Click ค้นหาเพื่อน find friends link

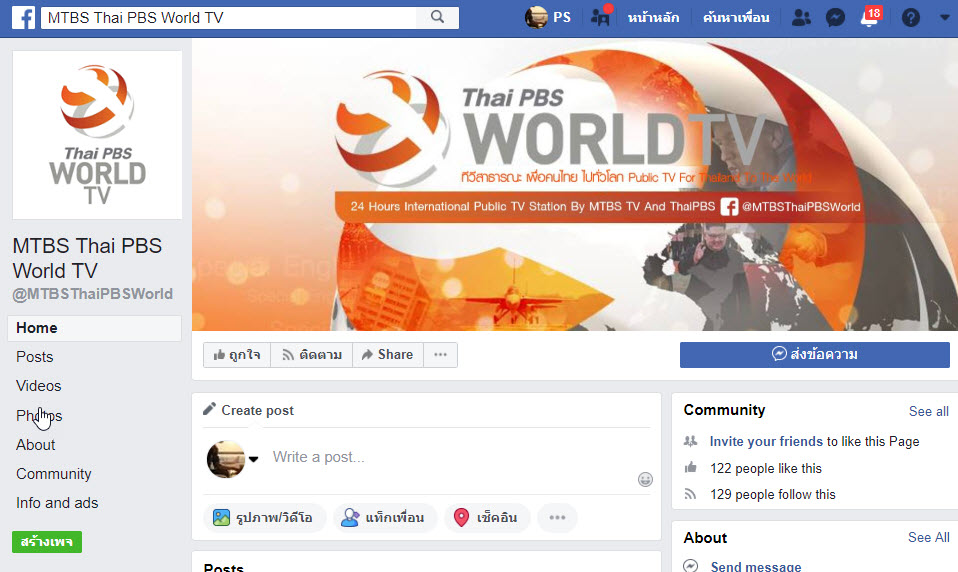(736, 18)
